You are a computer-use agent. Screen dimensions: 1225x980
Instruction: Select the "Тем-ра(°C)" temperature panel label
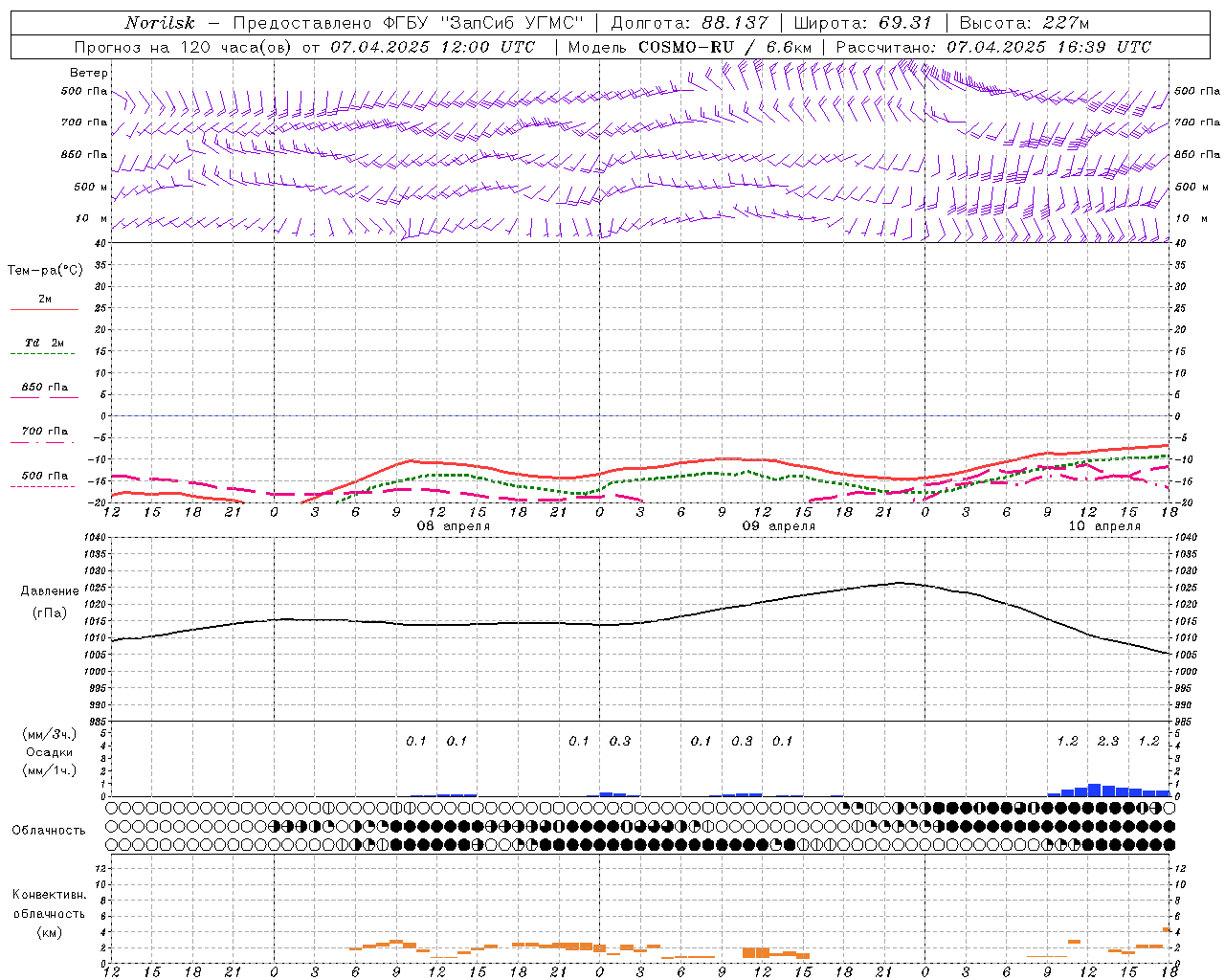coord(45,271)
